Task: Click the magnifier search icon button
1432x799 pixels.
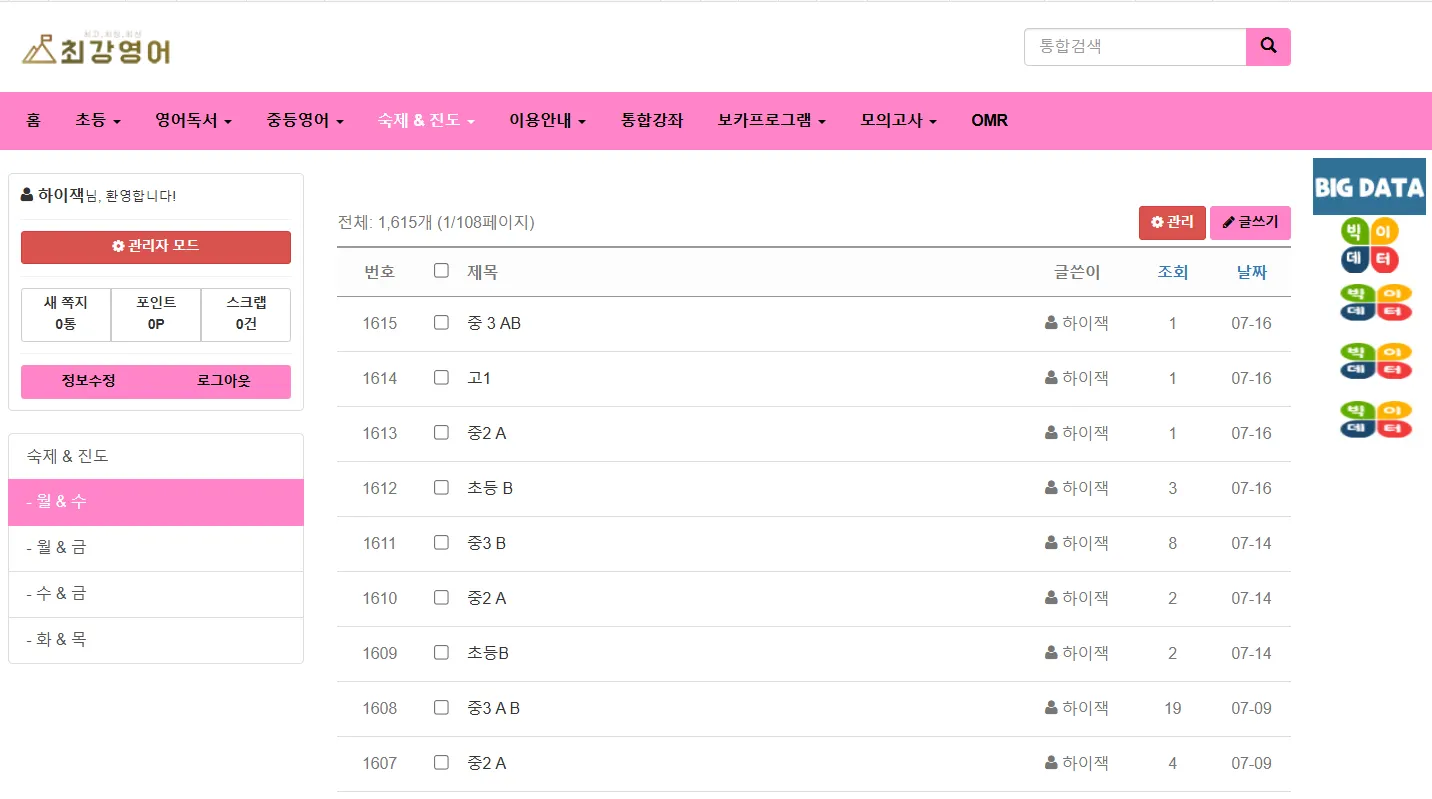Action: coord(1268,46)
